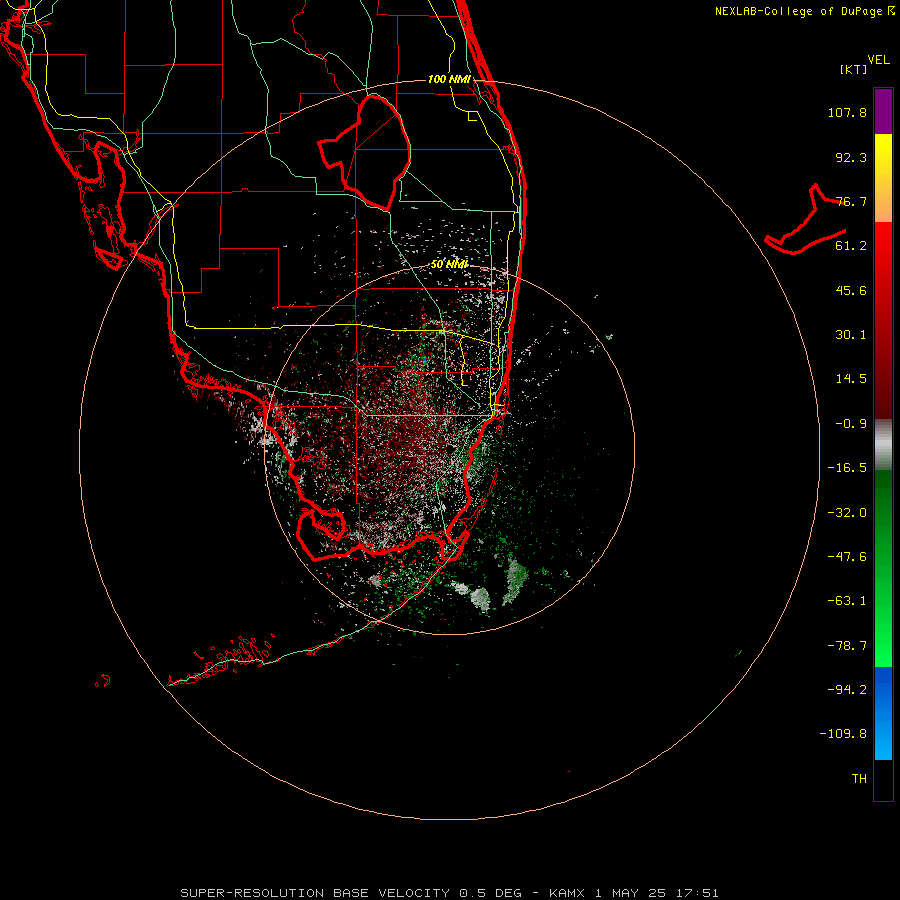The width and height of the screenshot is (900, 900).
Task: Click the purple segment of the color bar
Action: (883, 111)
